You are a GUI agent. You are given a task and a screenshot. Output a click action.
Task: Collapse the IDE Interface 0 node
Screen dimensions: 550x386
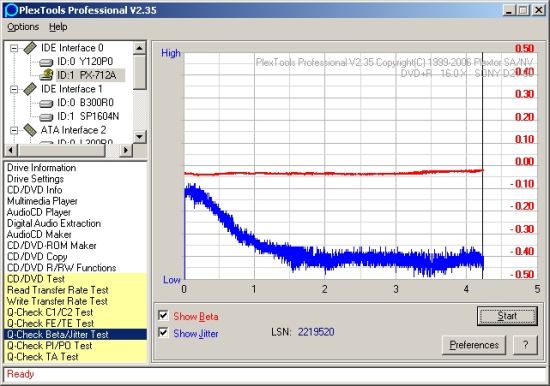coord(14,48)
